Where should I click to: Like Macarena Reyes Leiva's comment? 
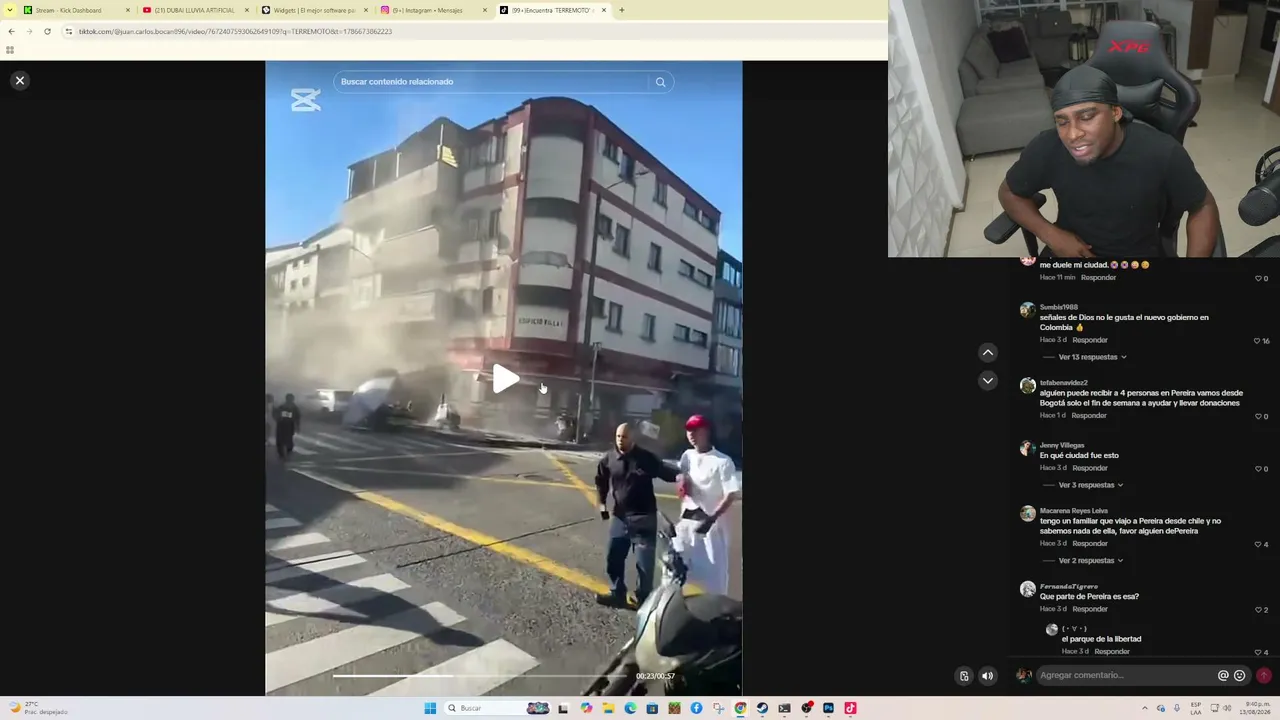click(x=1259, y=545)
